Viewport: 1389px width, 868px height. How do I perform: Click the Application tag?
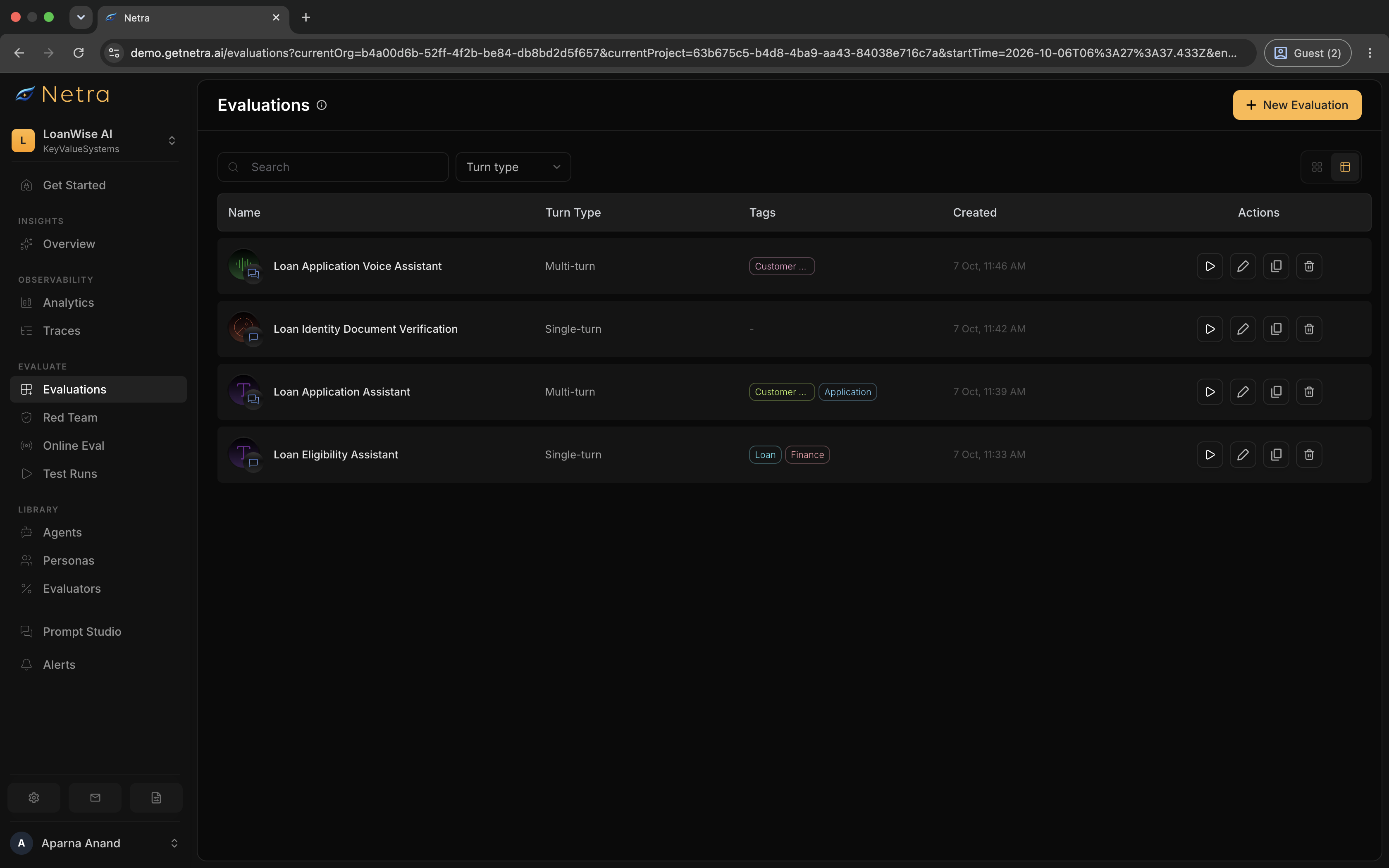[847, 392]
